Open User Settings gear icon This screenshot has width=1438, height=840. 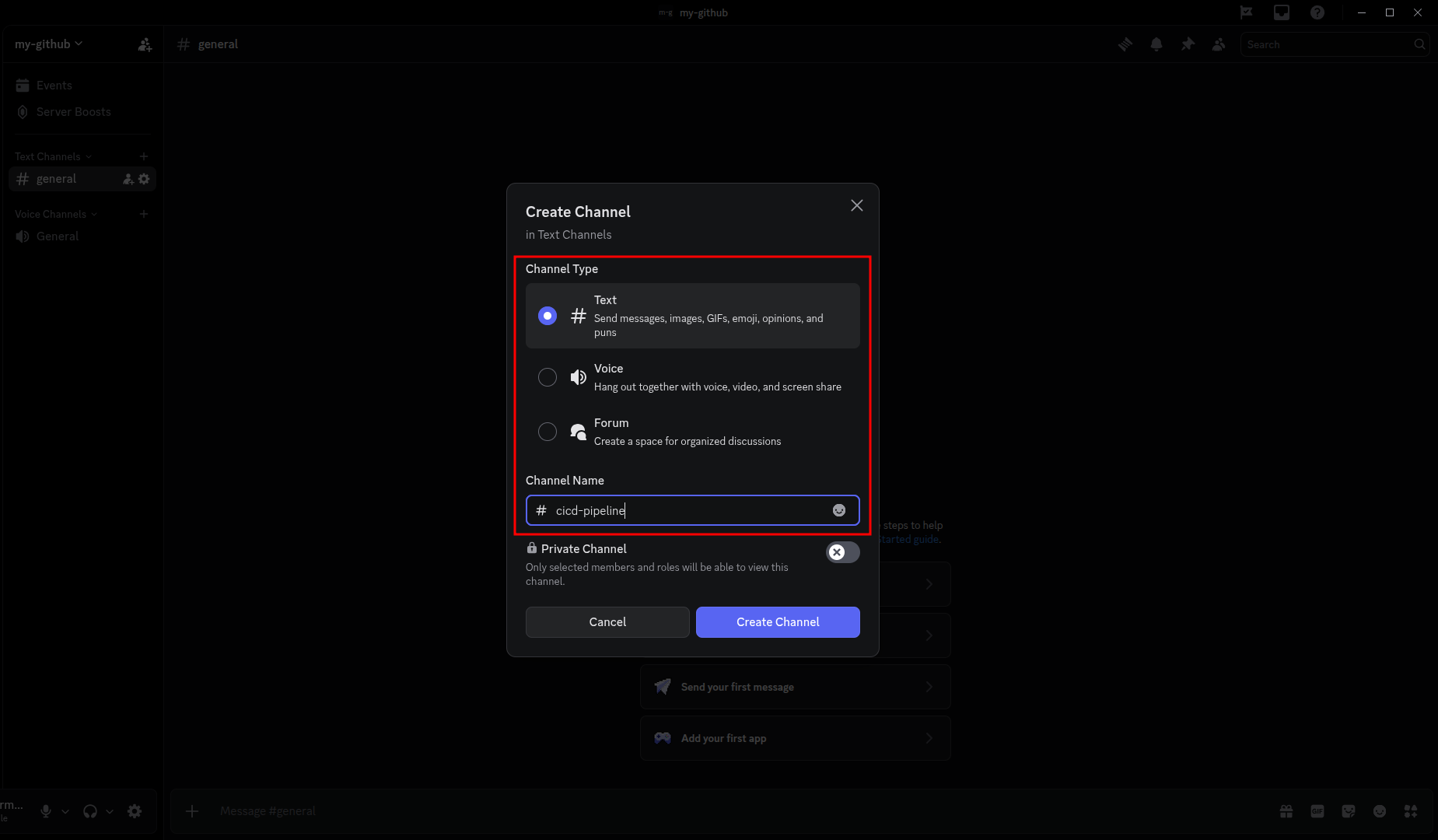[x=135, y=811]
